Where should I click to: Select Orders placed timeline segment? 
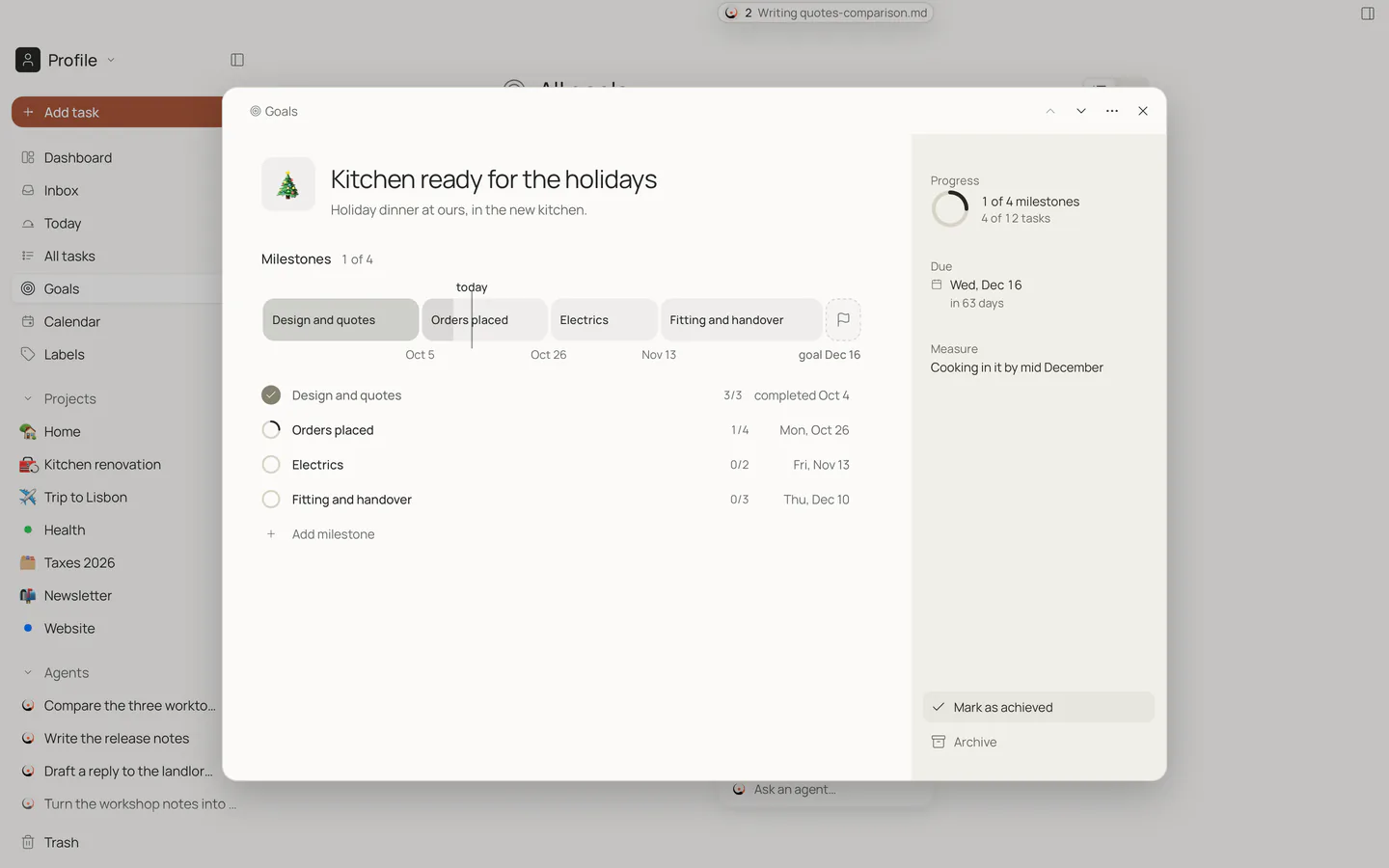[484, 319]
